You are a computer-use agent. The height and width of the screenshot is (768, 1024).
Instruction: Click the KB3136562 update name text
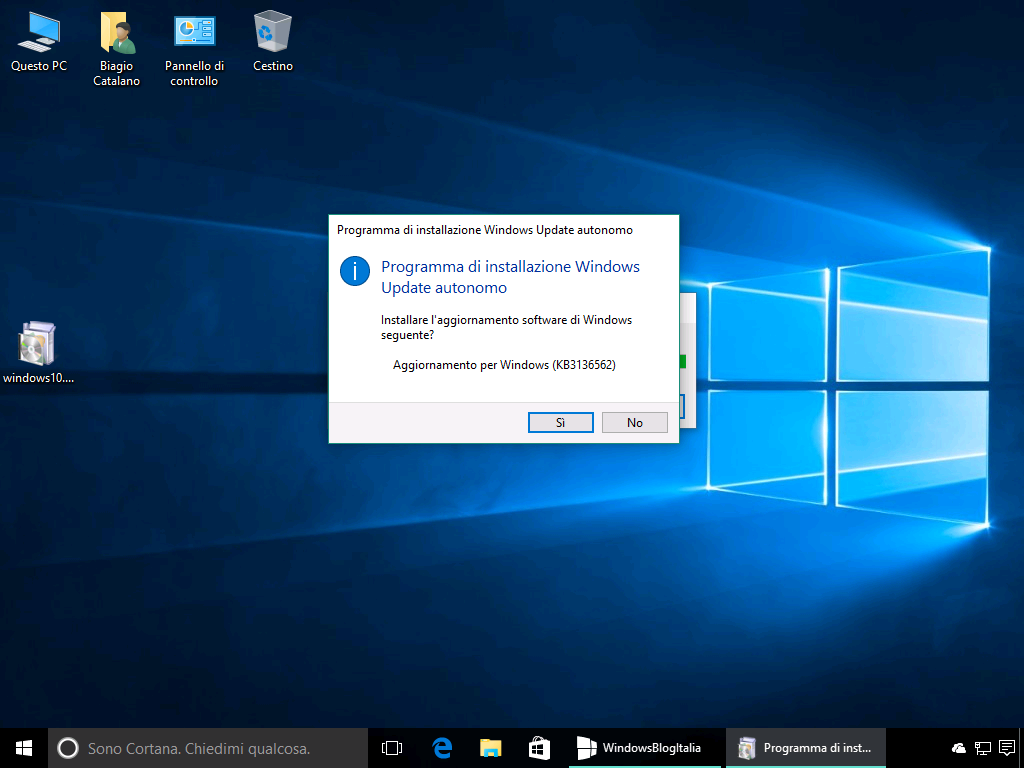pyautogui.click(x=504, y=365)
